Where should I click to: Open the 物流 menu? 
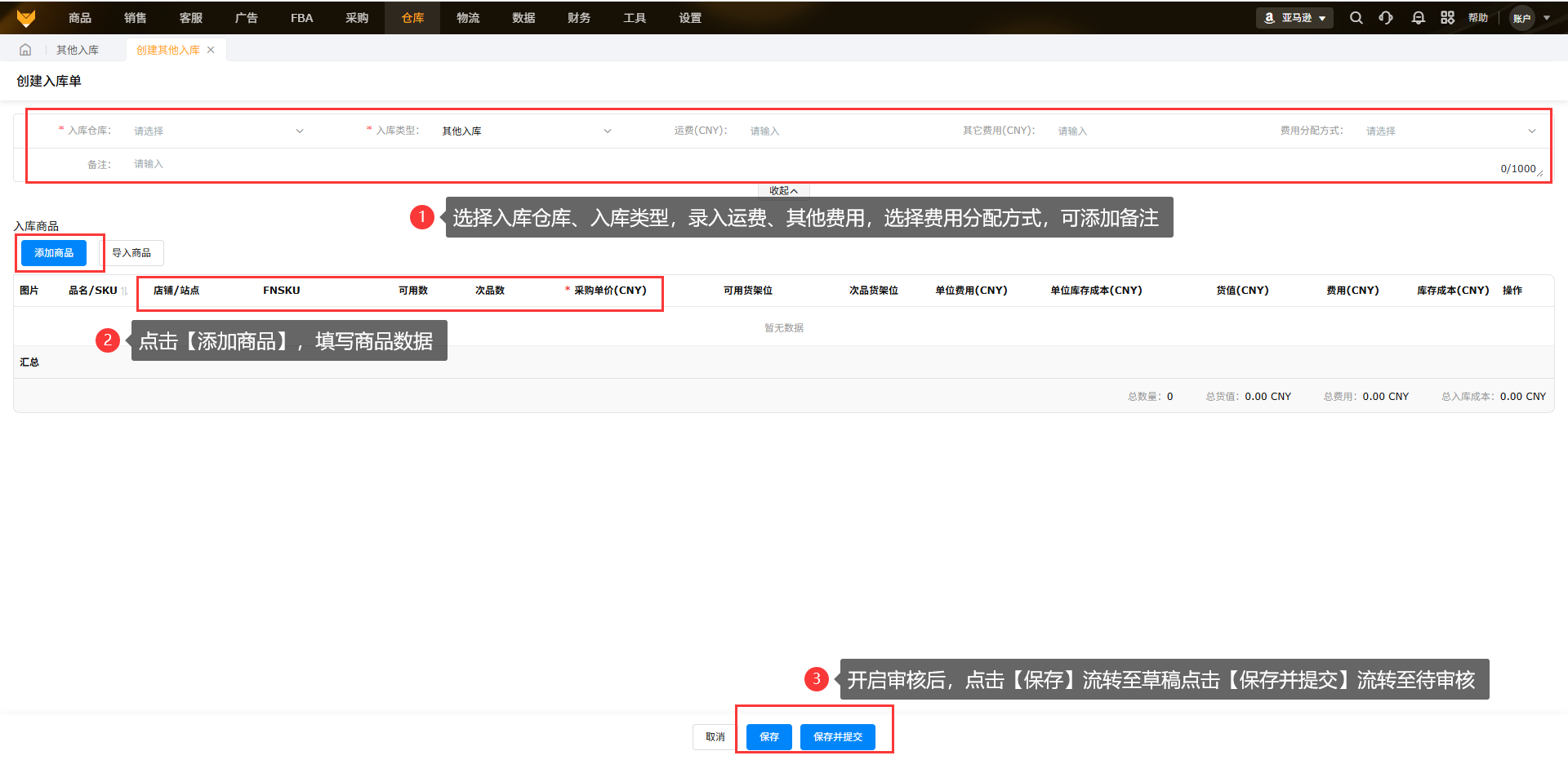coord(469,18)
